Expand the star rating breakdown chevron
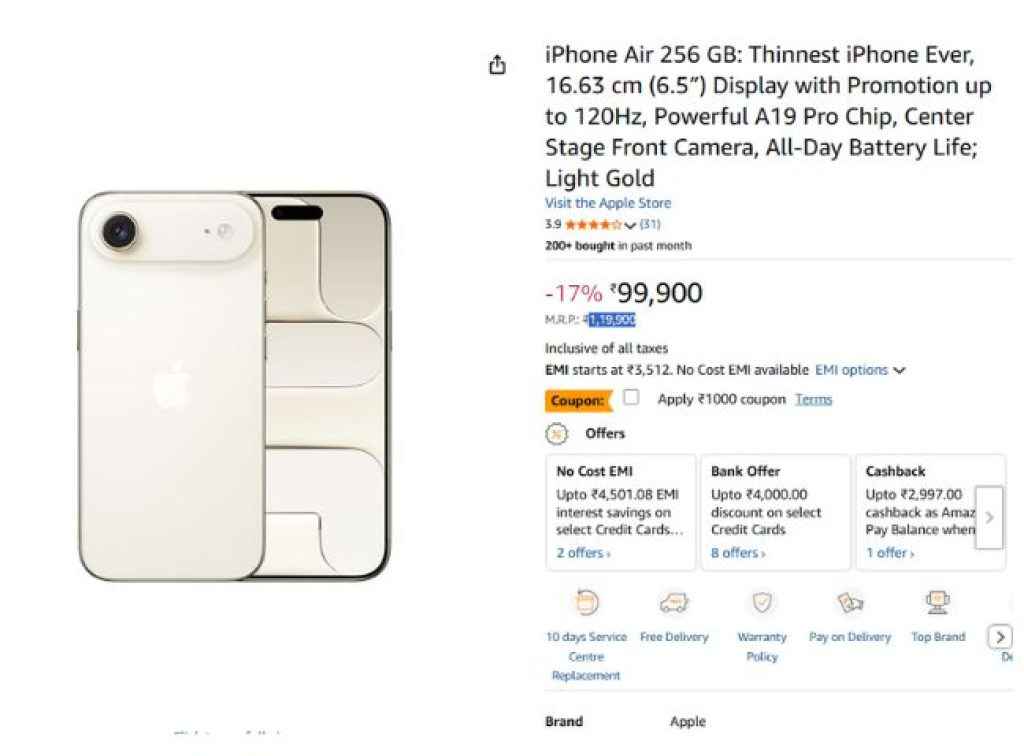The image size is (1024, 756). [x=630, y=224]
